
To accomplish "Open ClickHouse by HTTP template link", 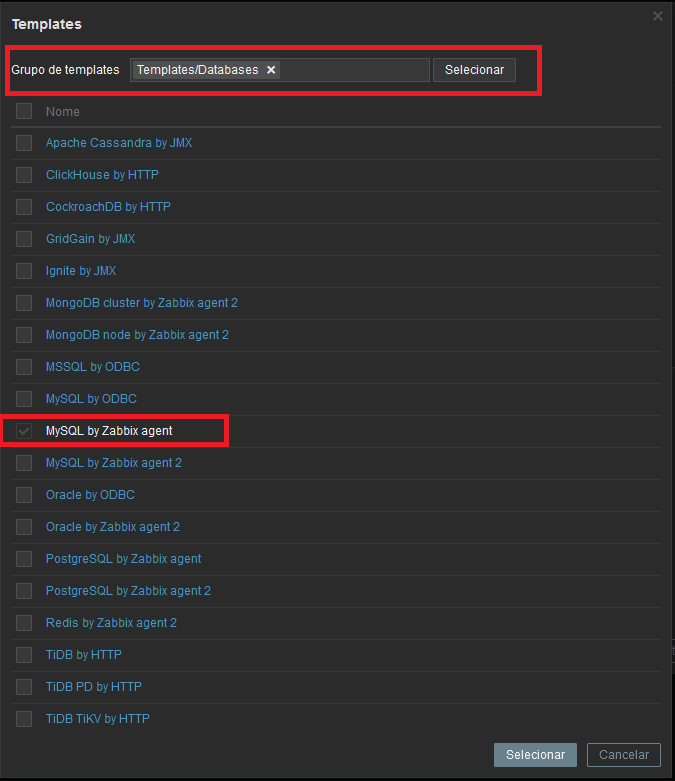I will [102, 175].
